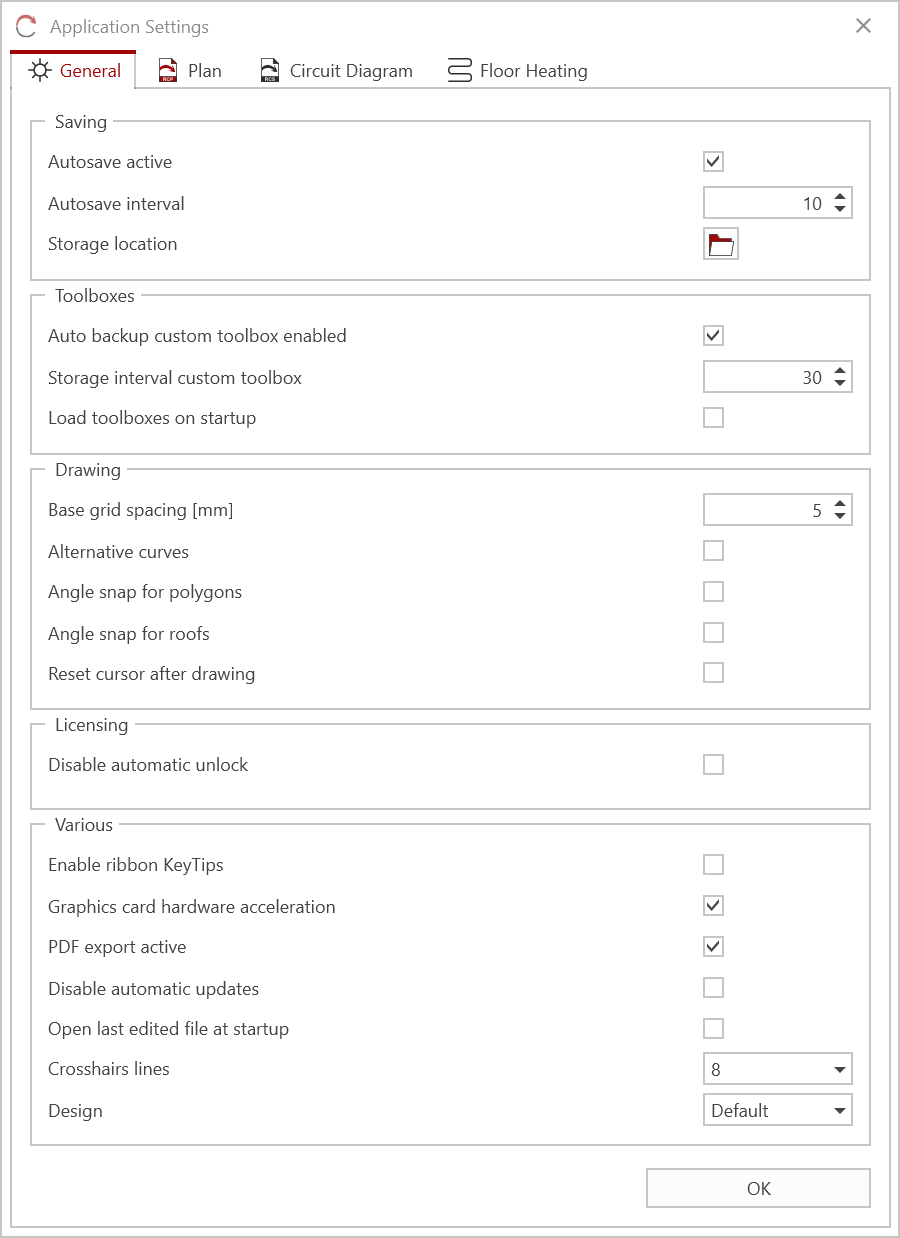Click the Floor Heating coil icon
900x1238 pixels.
[x=458, y=70]
